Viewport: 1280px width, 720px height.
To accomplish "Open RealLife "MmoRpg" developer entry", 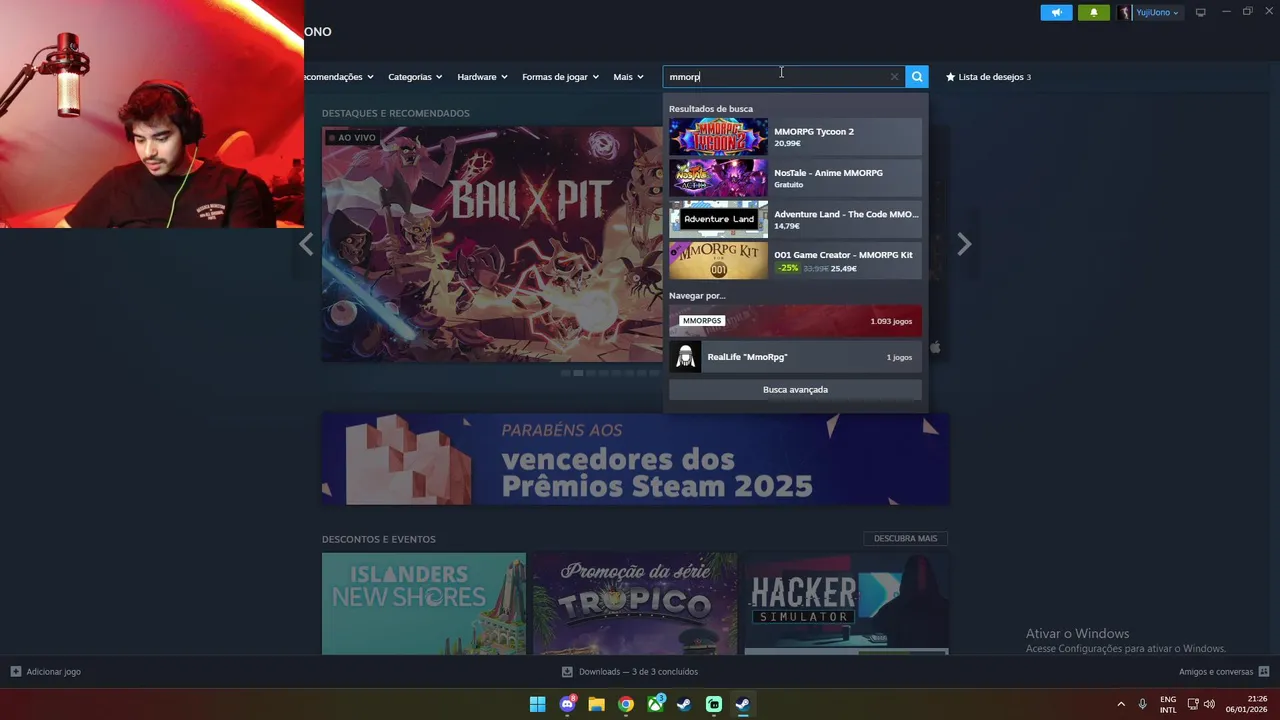I will (795, 357).
